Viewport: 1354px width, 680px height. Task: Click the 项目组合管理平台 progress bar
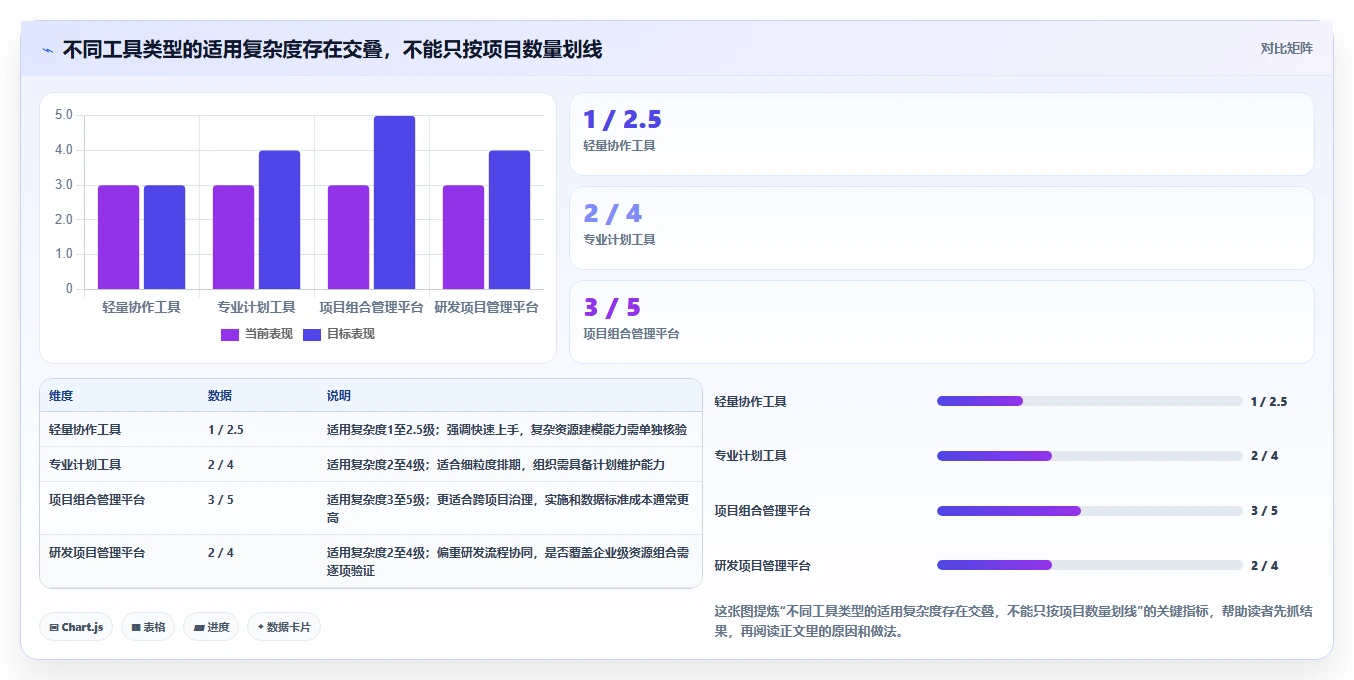(x=1089, y=511)
